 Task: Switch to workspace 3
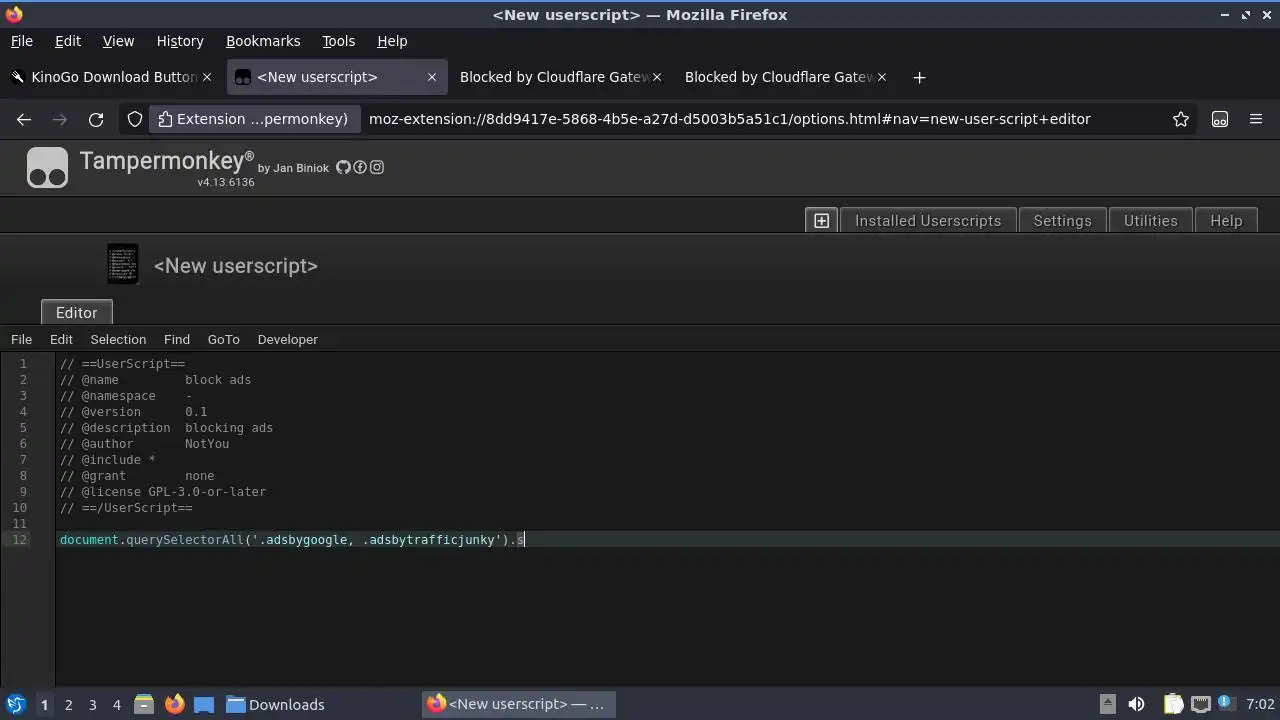tap(92, 705)
